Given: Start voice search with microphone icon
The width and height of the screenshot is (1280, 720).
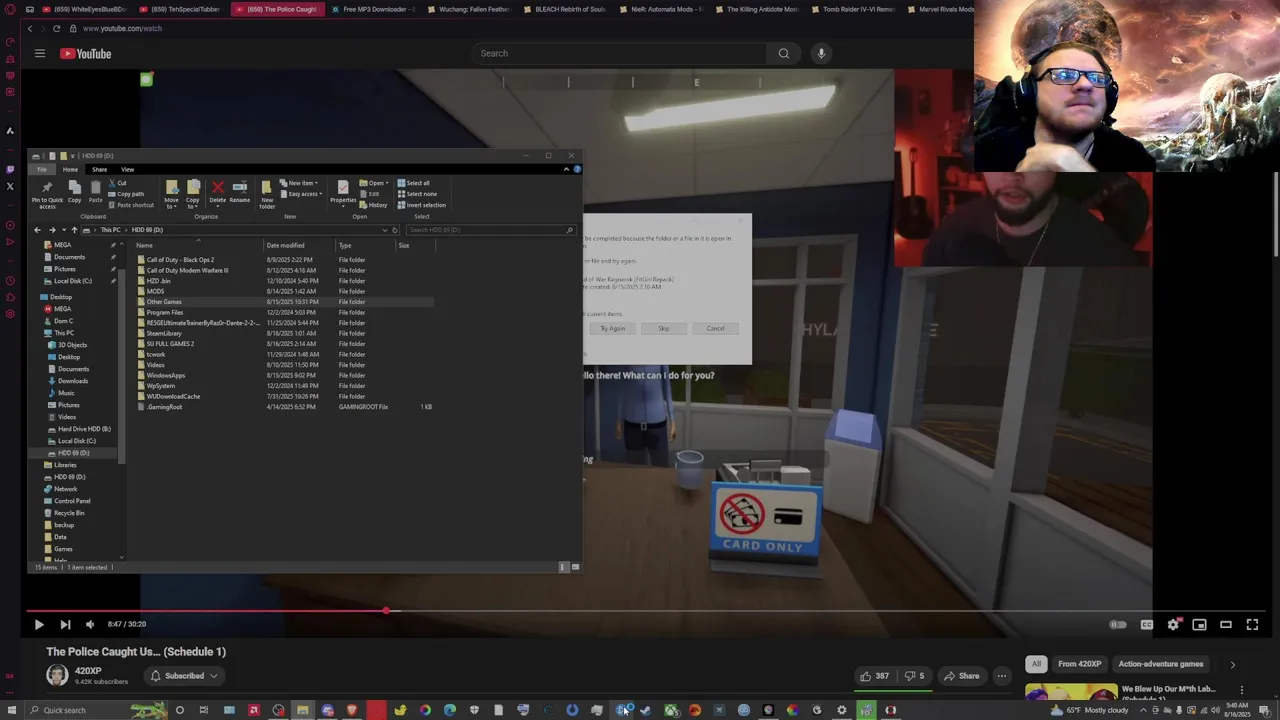Looking at the screenshot, I should tap(821, 53).
